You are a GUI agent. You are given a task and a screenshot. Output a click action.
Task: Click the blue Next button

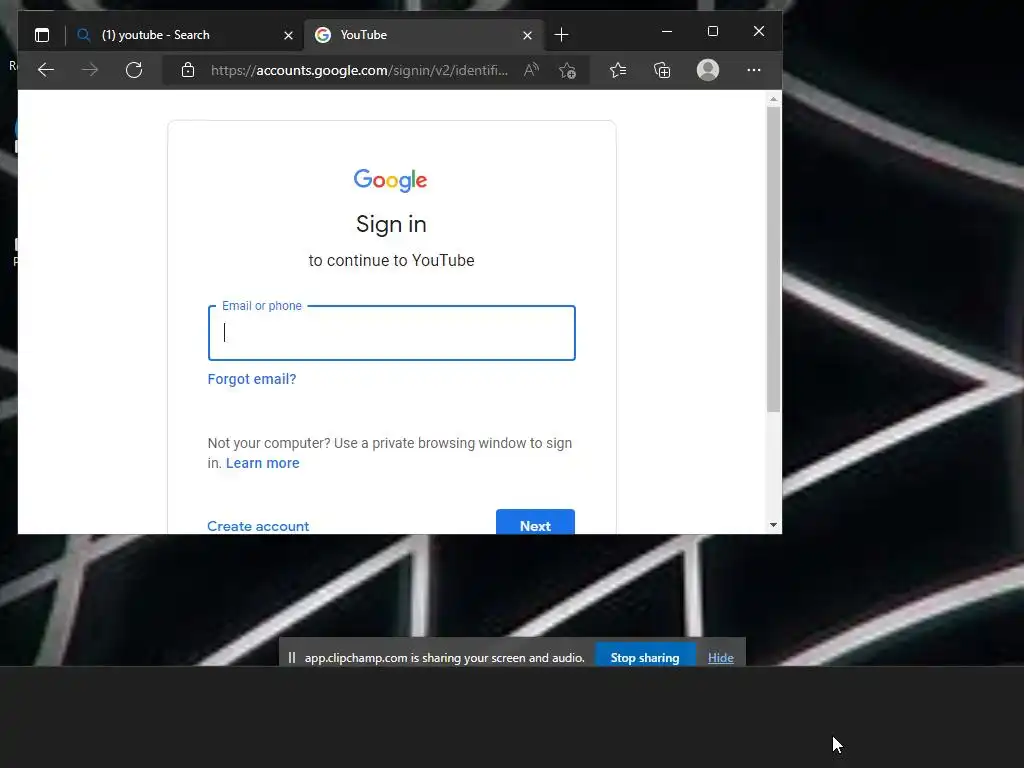pos(536,522)
